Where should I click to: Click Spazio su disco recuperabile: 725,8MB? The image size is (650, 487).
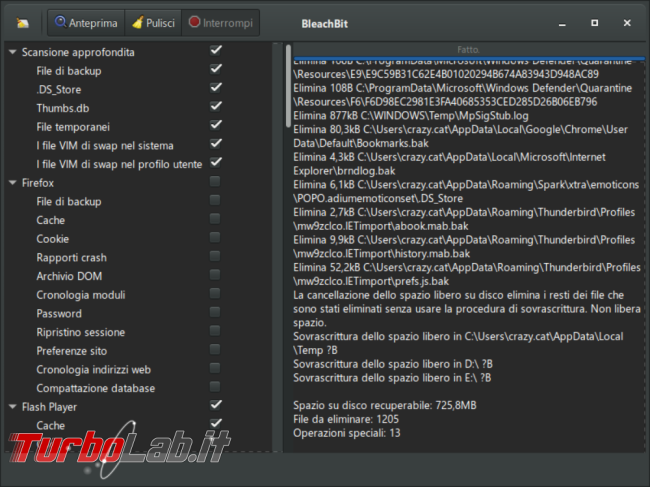pyautogui.click(x=385, y=405)
